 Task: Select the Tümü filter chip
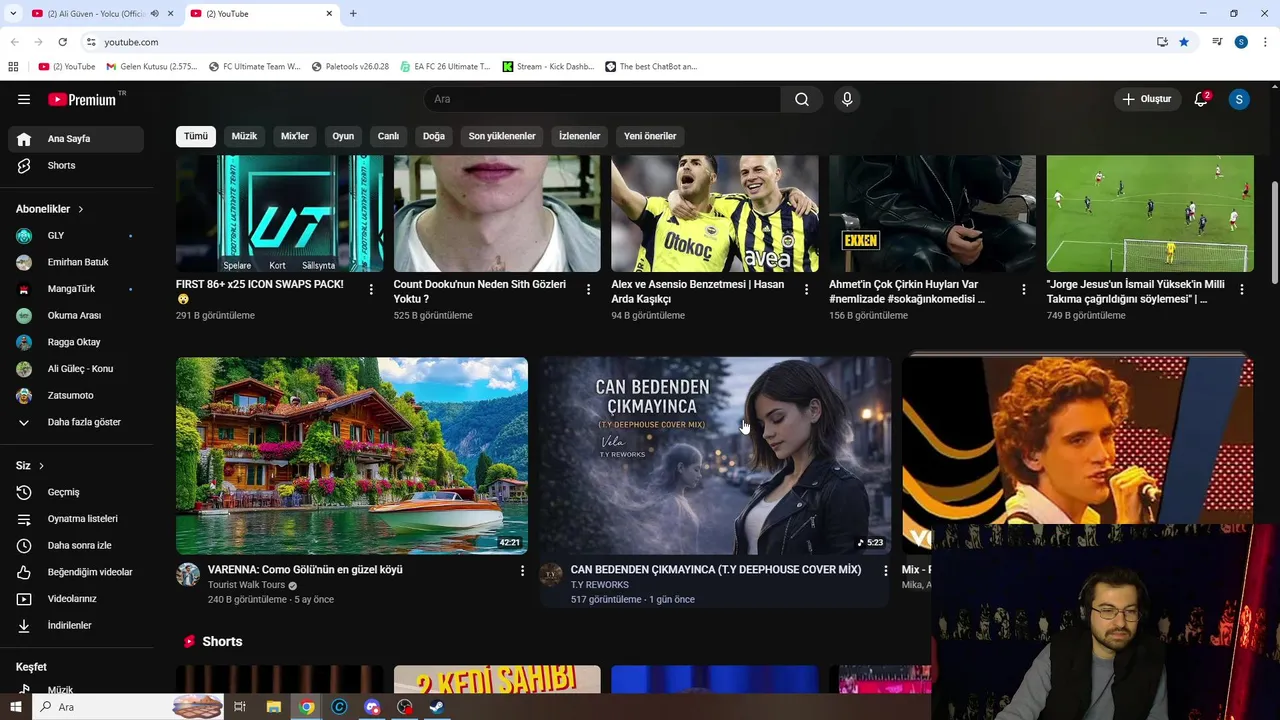pos(196,136)
